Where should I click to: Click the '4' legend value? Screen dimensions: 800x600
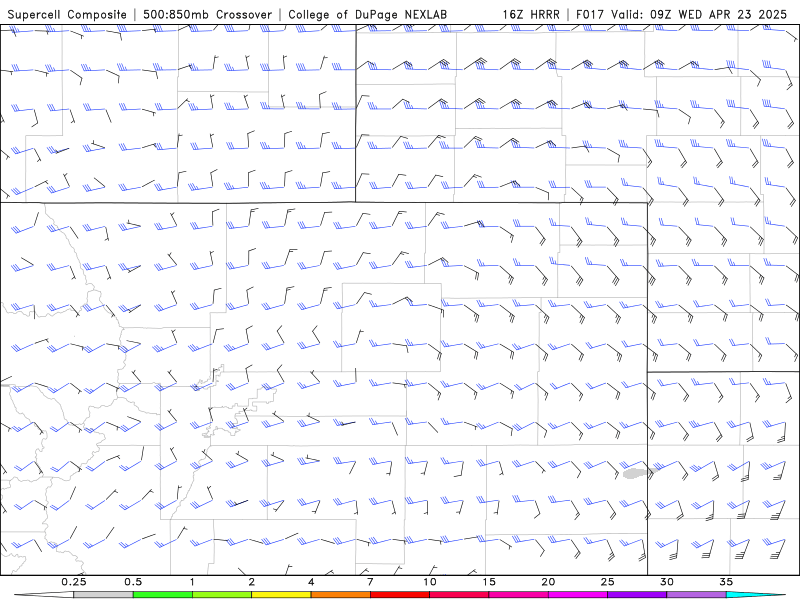click(311, 582)
